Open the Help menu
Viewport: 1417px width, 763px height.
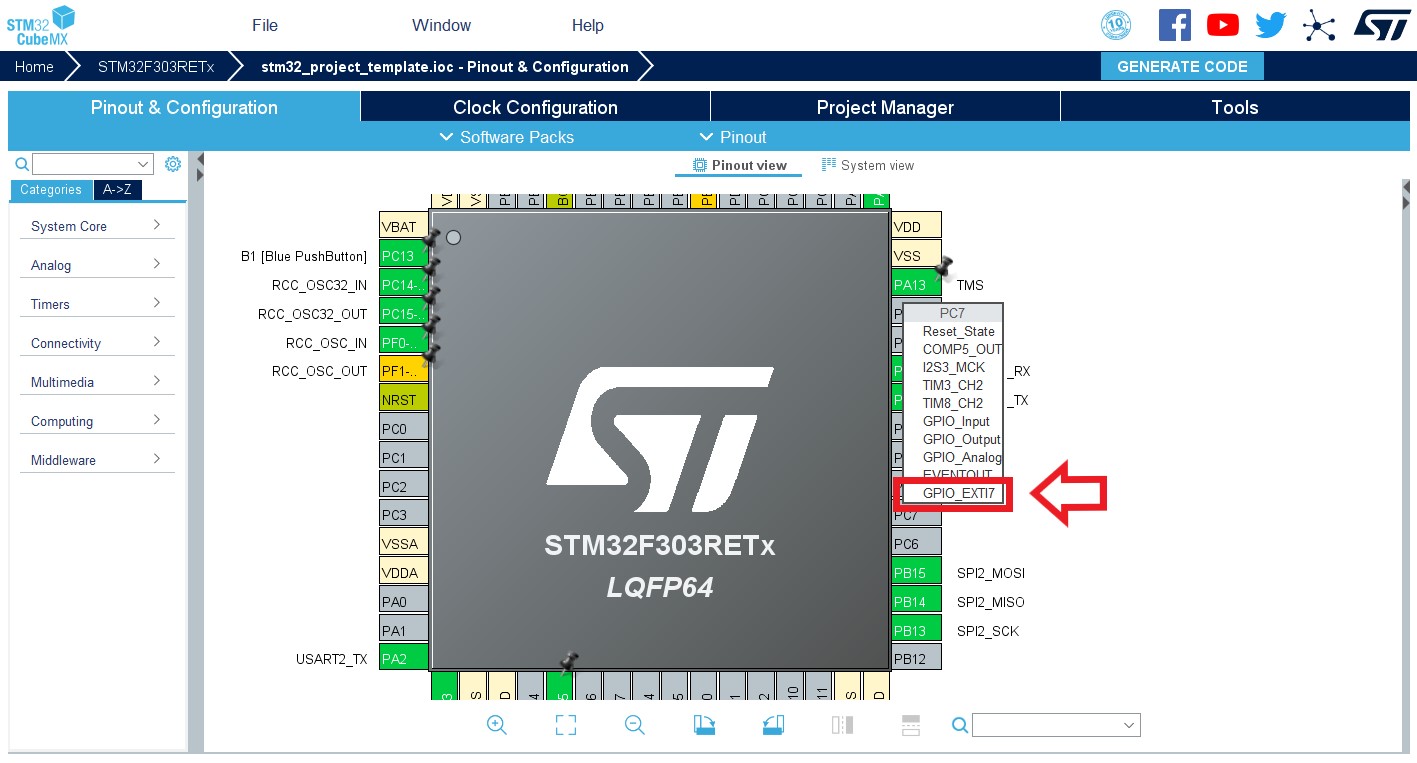(x=588, y=25)
